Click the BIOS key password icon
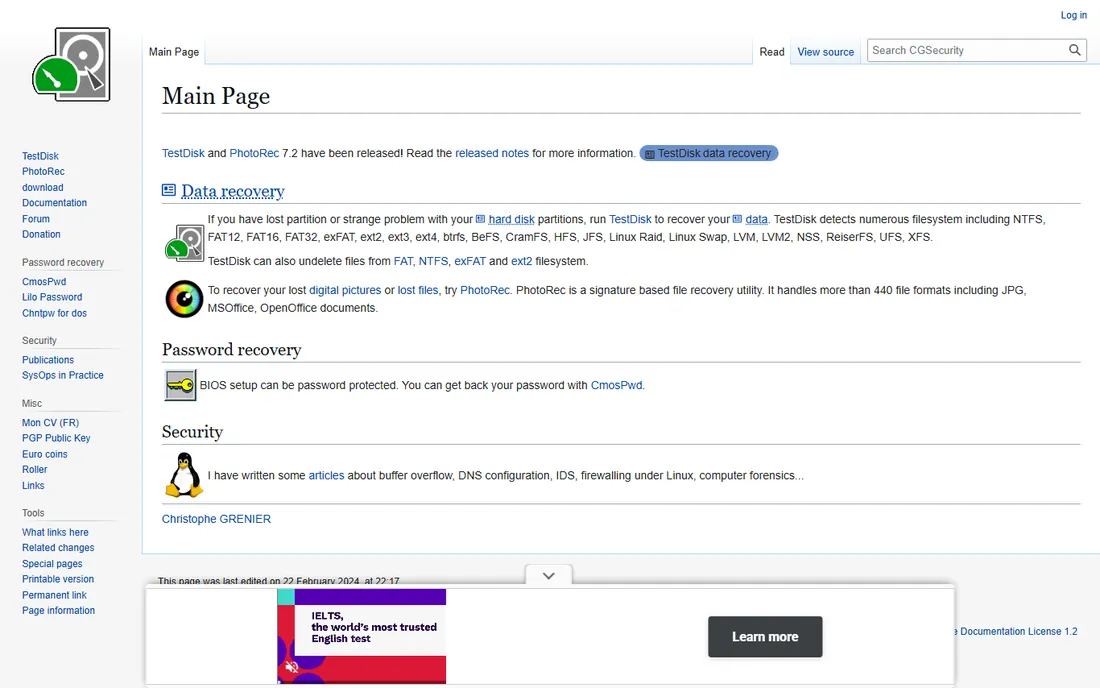Viewport: 1100px width, 688px height. tap(180, 385)
